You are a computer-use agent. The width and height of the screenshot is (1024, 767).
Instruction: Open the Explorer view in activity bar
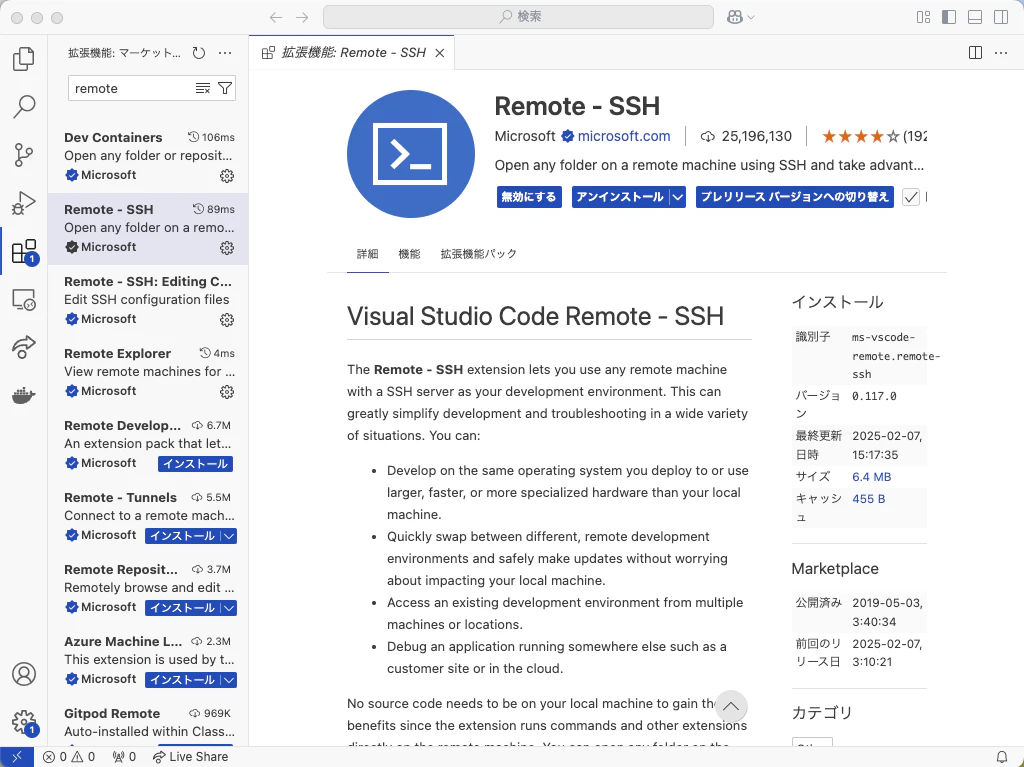click(24, 59)
